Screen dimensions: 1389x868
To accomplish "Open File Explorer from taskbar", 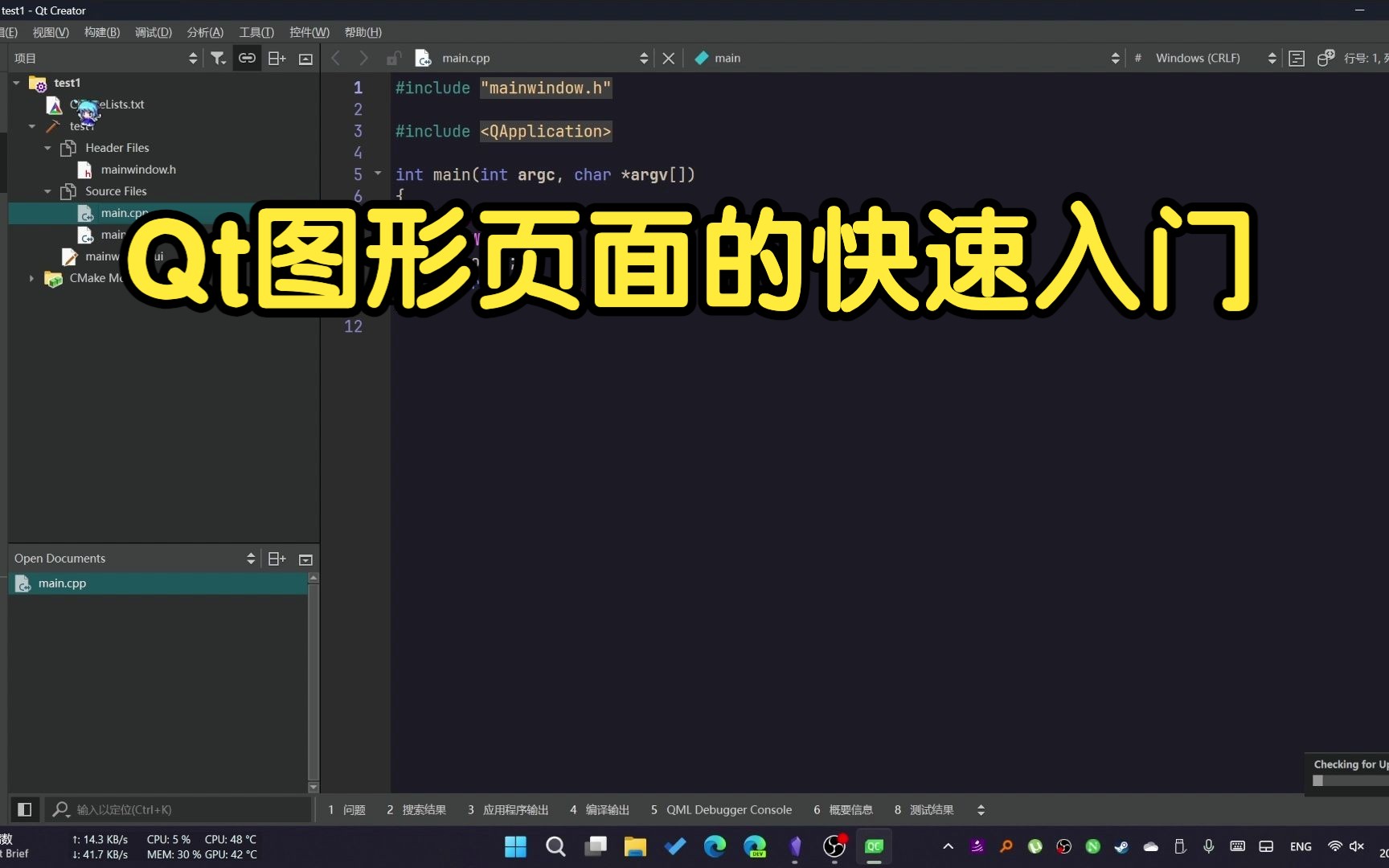I will tap(635, 846).
